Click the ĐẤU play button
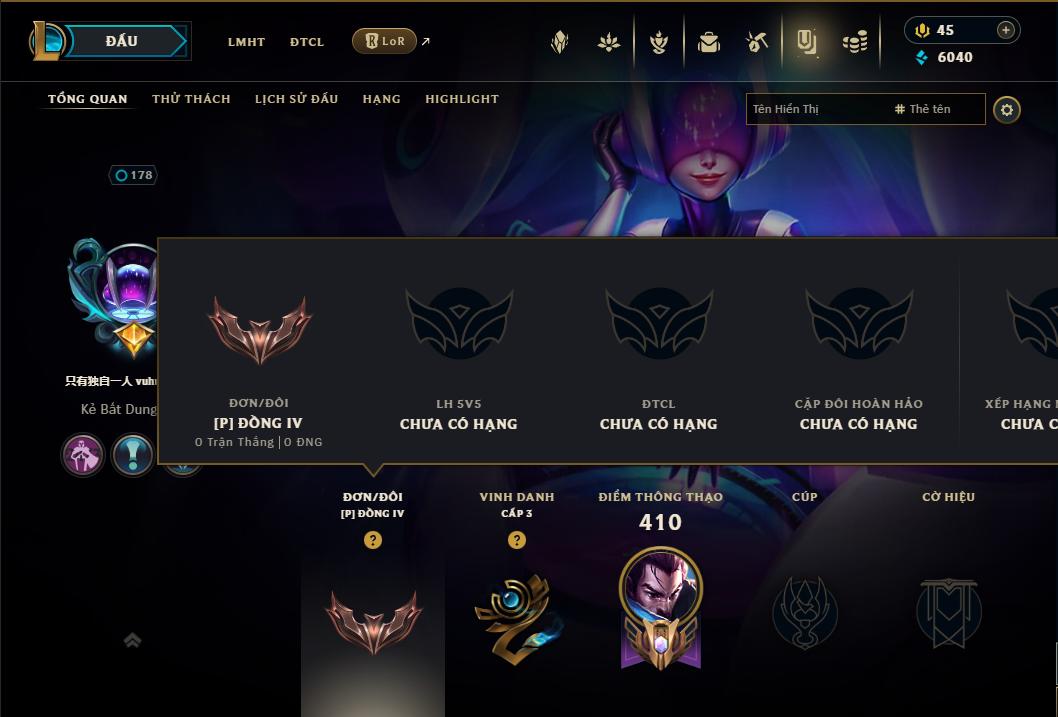 [121, 41]
